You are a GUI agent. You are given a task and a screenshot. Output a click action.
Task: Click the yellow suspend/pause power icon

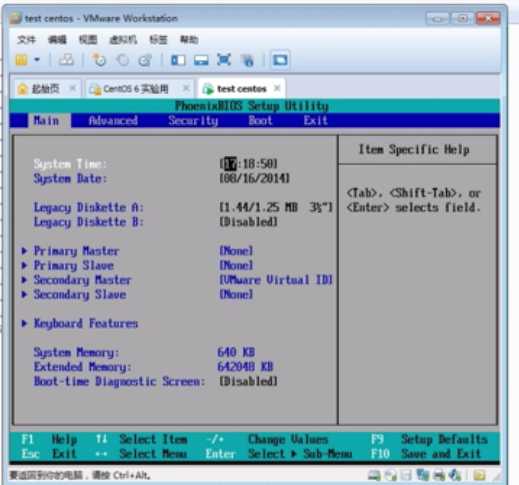point(22,60)
